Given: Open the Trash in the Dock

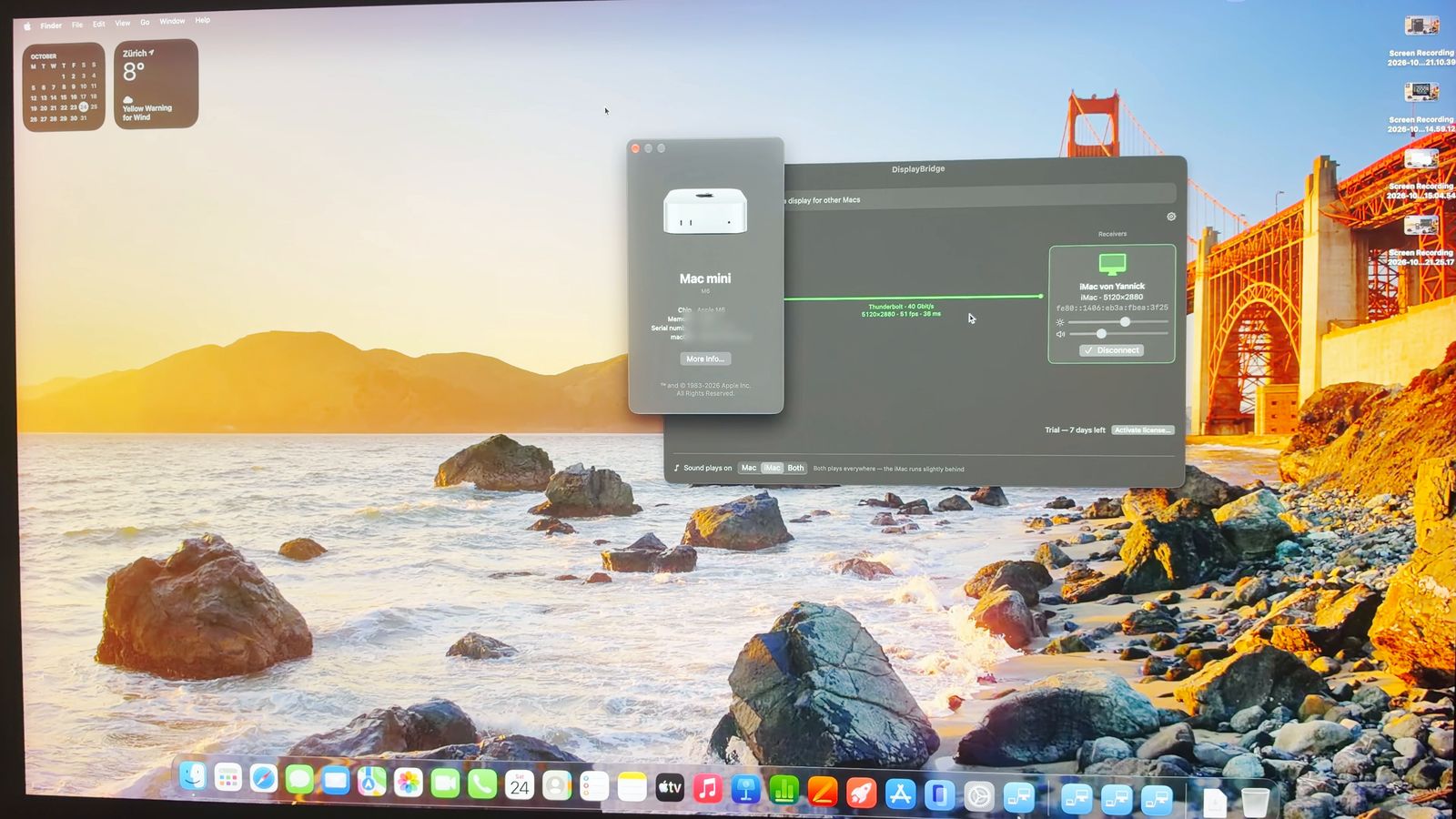Looking at the screenshot, I should [1255, 802].
